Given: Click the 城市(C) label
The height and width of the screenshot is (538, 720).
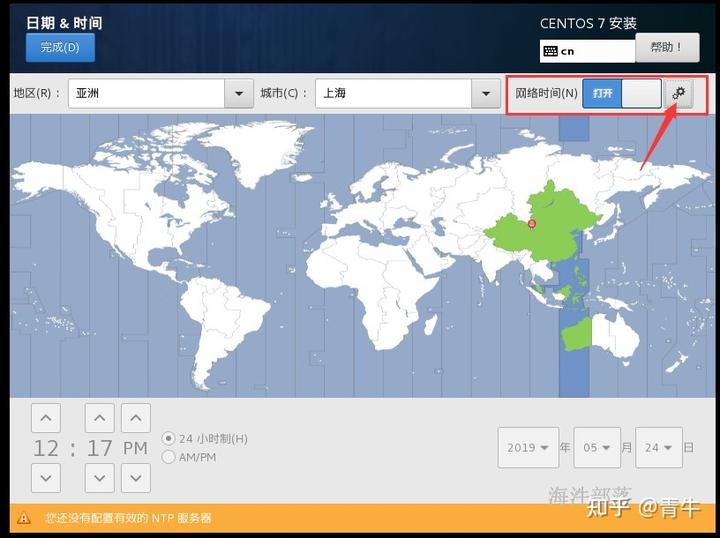Looking at the screenshot, I should [283, 93].
